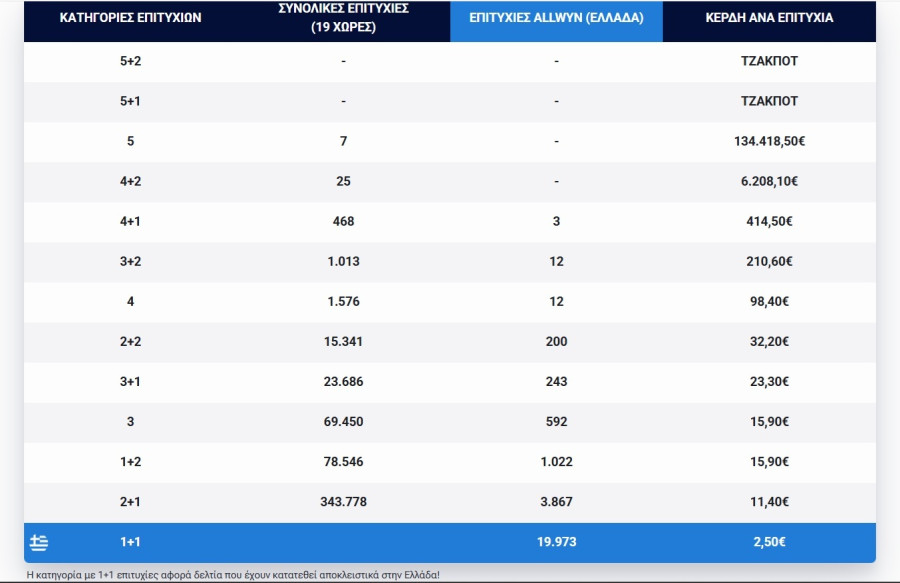Click the Greek flag icon in the 1+1 row
Image resolution: width=900 pixels, height=583 pixels.
(39, 543)
